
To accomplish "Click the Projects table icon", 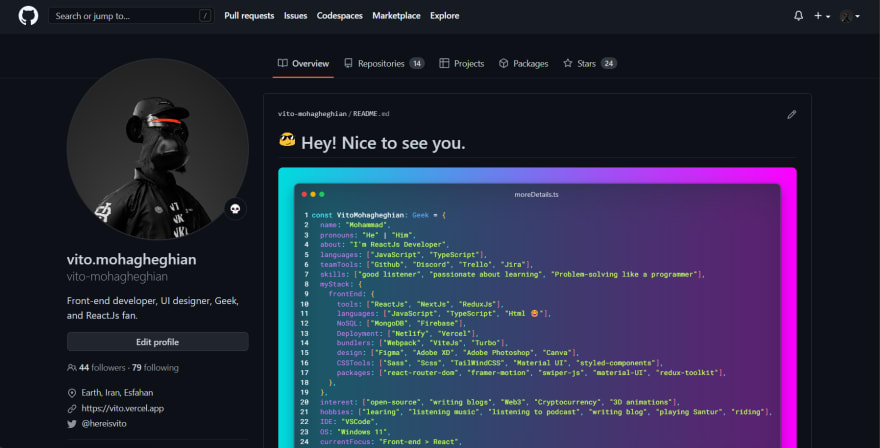I will [x=444, y=63].
